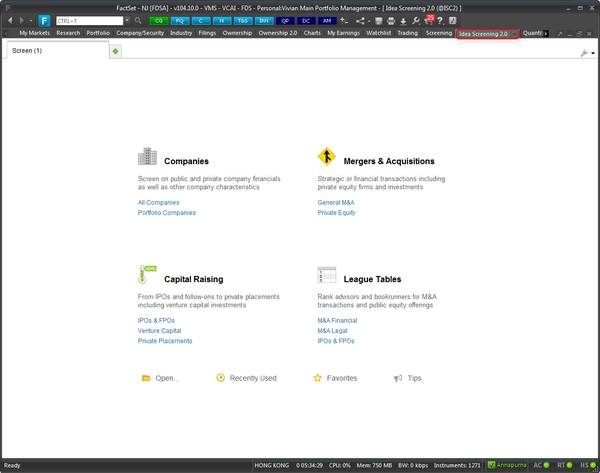Switch to the Trading tab
600x473 pixels.
pyautogui.click(x=408, y=33)
